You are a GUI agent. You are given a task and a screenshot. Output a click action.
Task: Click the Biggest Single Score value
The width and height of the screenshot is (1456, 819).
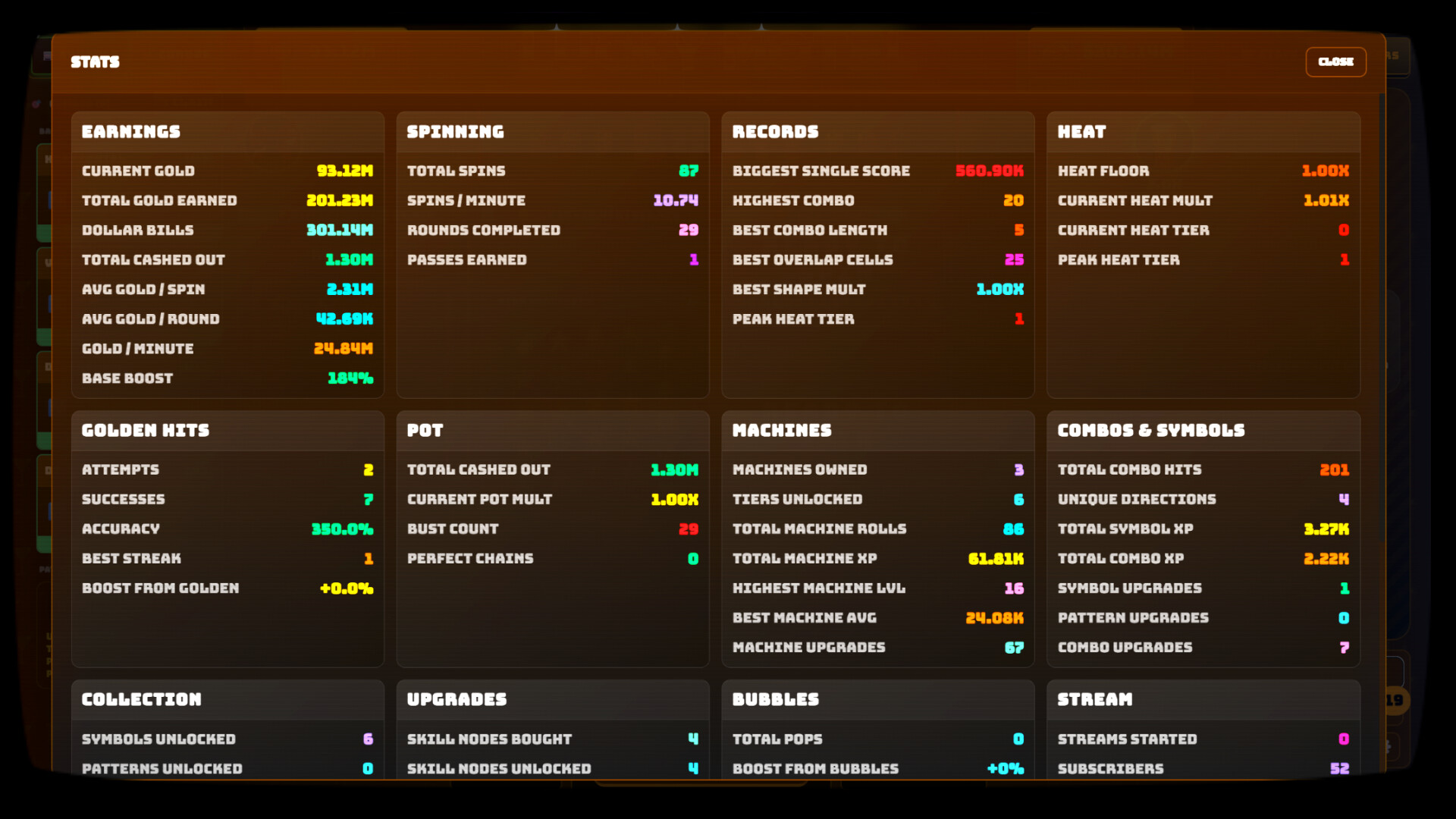point(989,171)
